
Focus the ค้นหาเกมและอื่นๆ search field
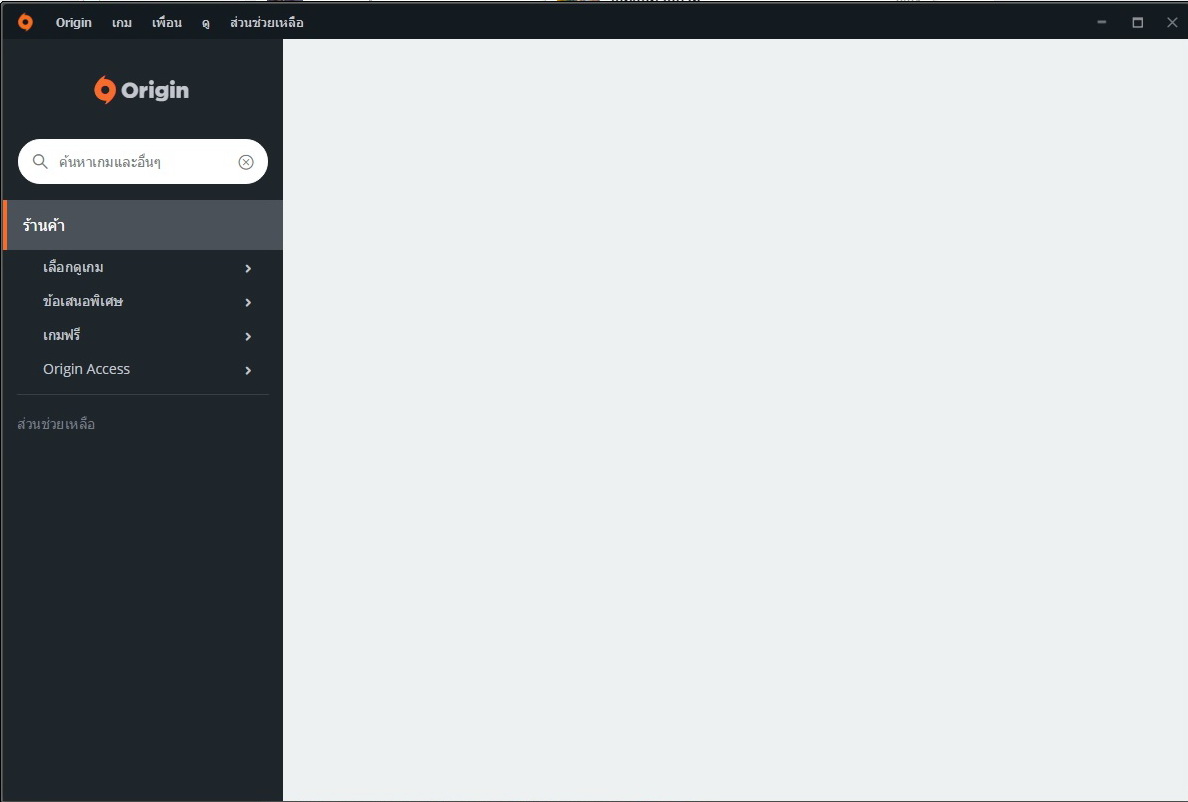(x=143, y=161)
